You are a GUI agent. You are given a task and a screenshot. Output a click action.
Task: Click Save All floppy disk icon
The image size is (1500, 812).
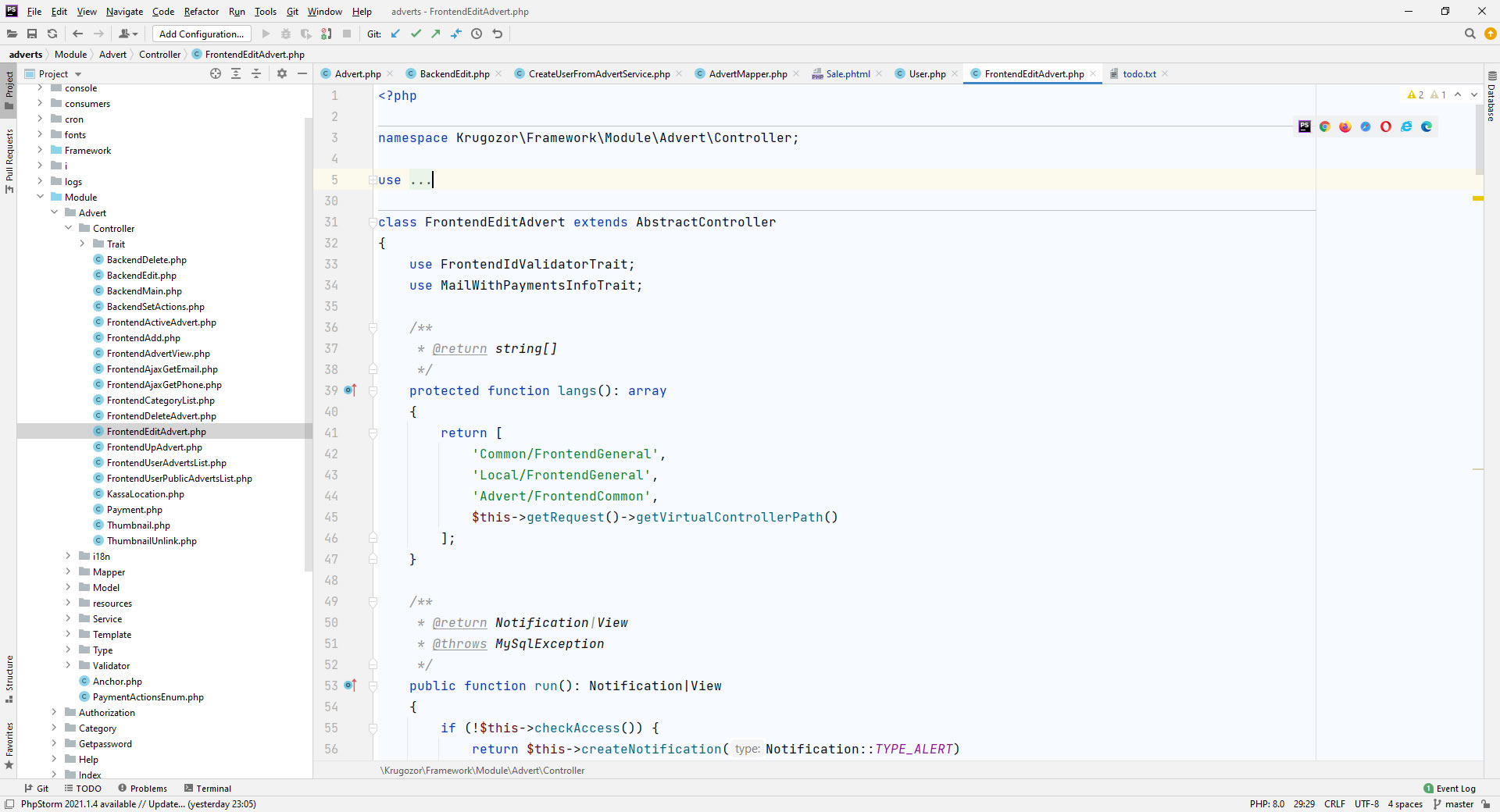coord(32,34)
